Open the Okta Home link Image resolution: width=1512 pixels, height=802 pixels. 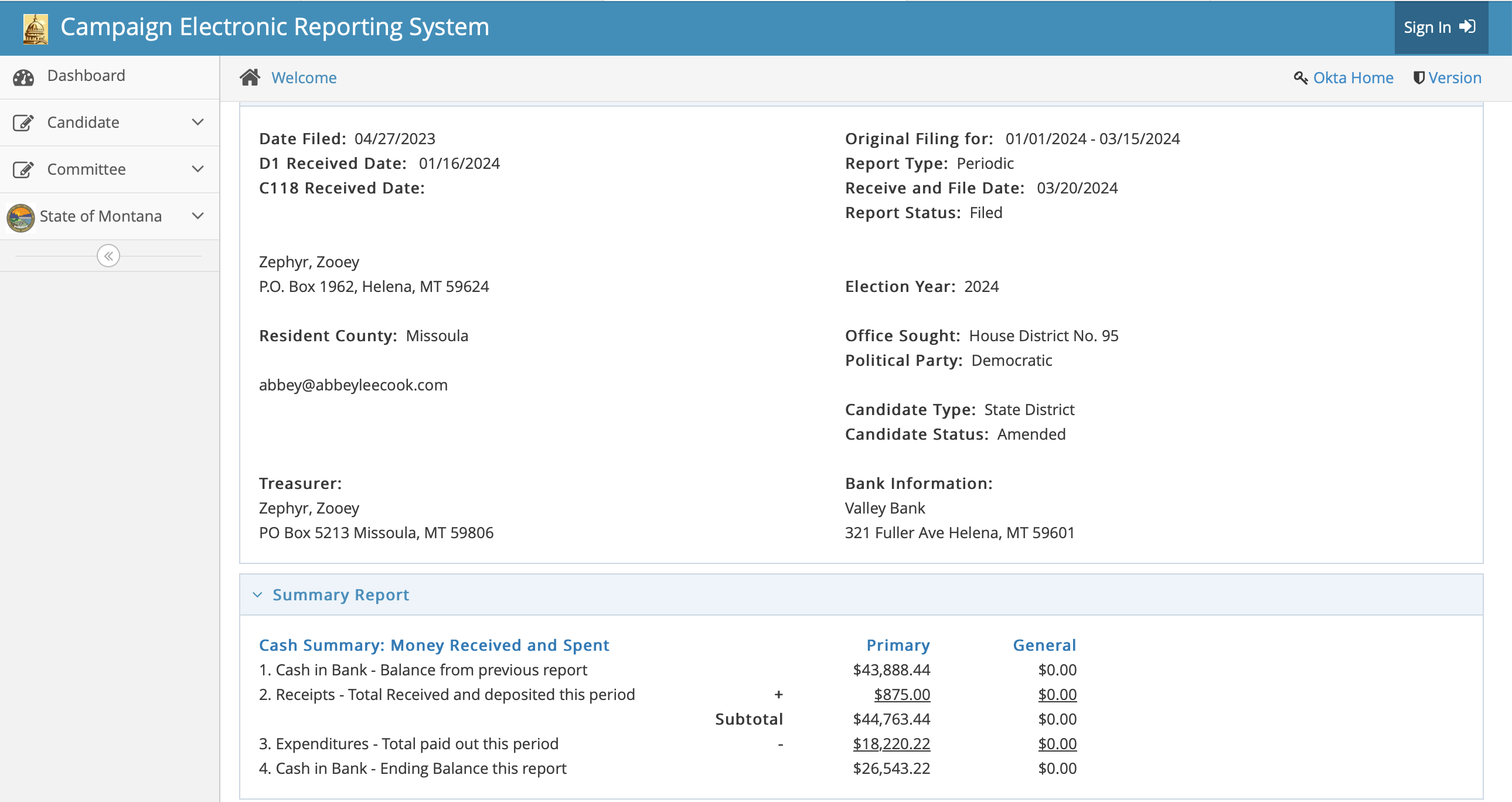click(x=1353, y=78)
